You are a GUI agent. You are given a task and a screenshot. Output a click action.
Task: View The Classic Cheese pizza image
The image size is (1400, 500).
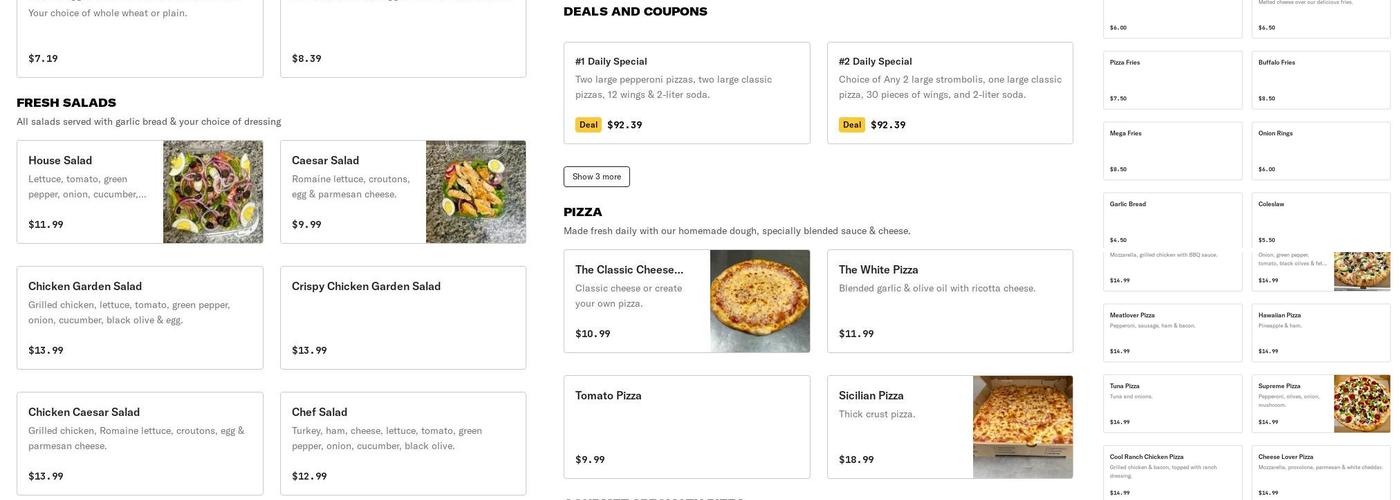point(760,301)
